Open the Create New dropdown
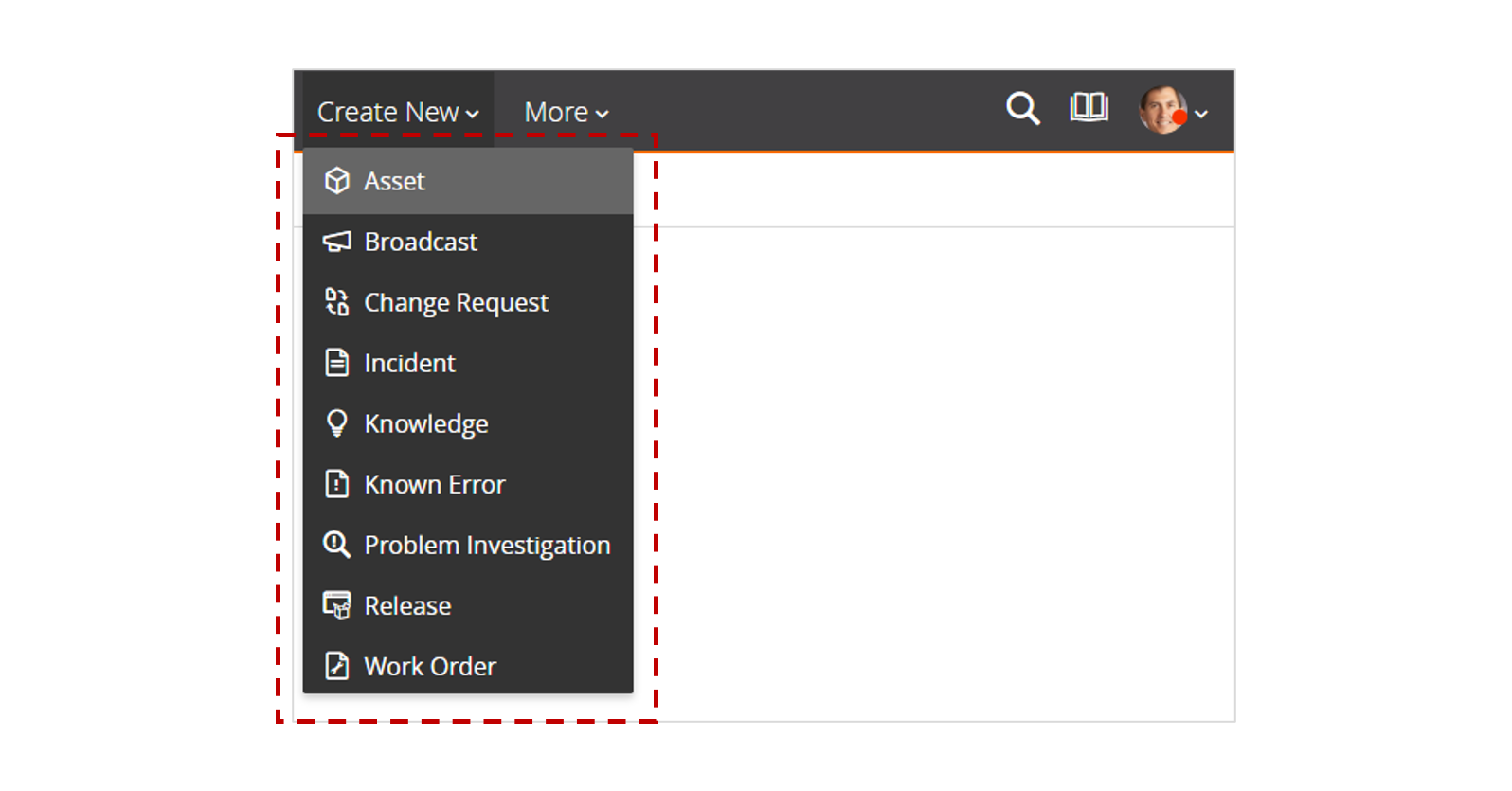Image resolution: width=1512 pixels, height=791 pixels. (x=398, y=112)
